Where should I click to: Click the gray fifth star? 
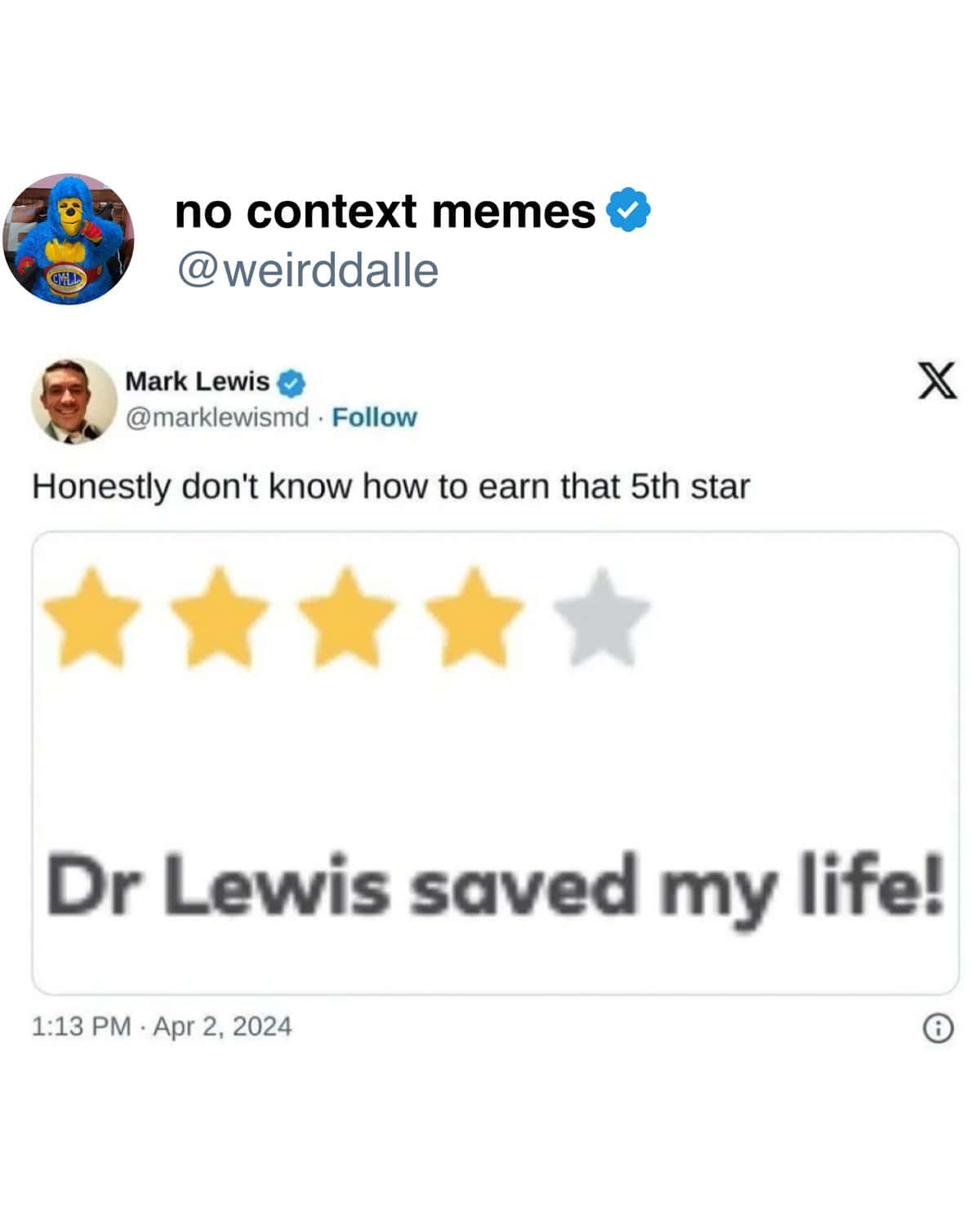coord(602,617)
